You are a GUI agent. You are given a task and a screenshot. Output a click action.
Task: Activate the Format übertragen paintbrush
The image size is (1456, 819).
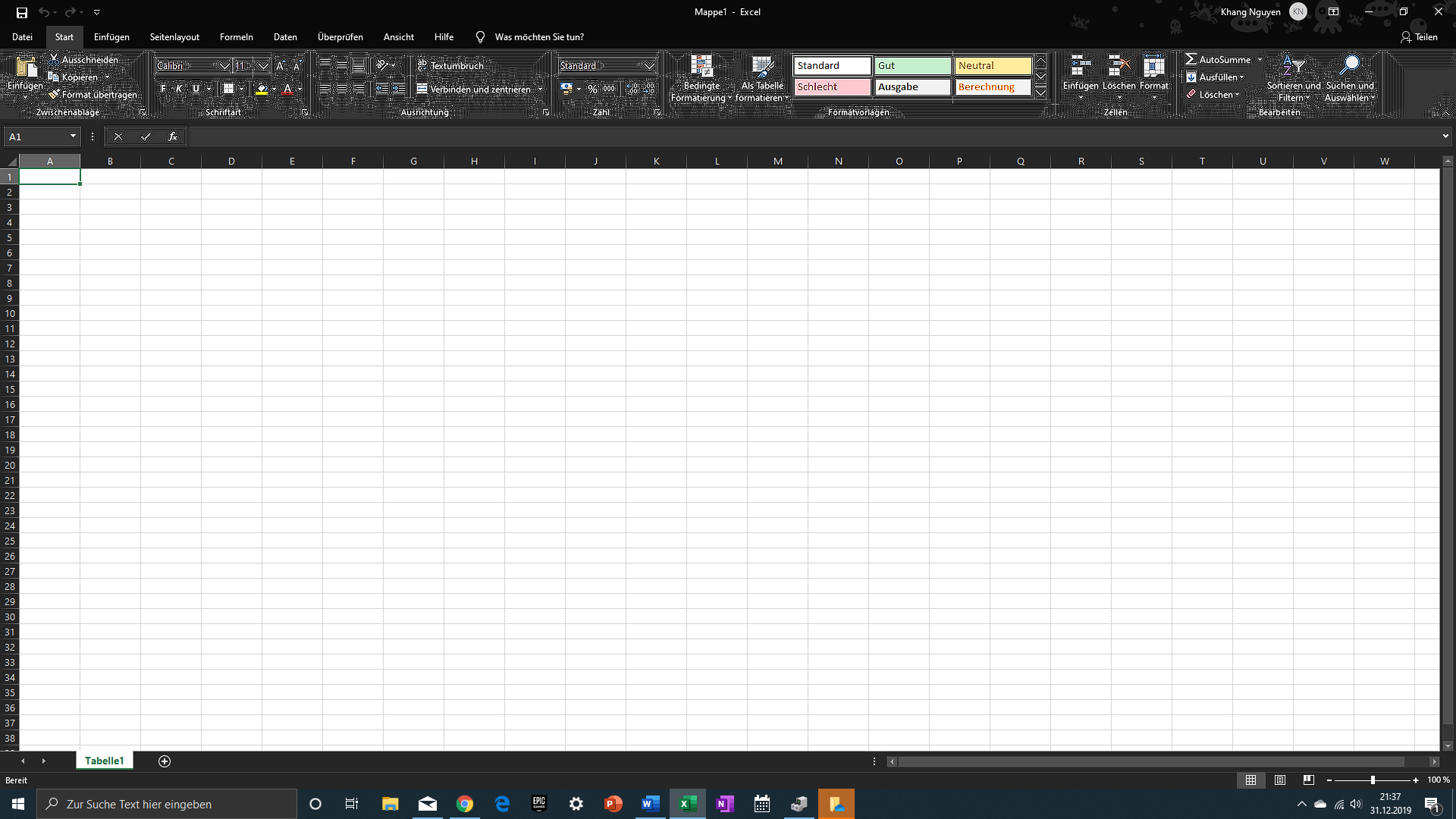[x=53, y=94]
